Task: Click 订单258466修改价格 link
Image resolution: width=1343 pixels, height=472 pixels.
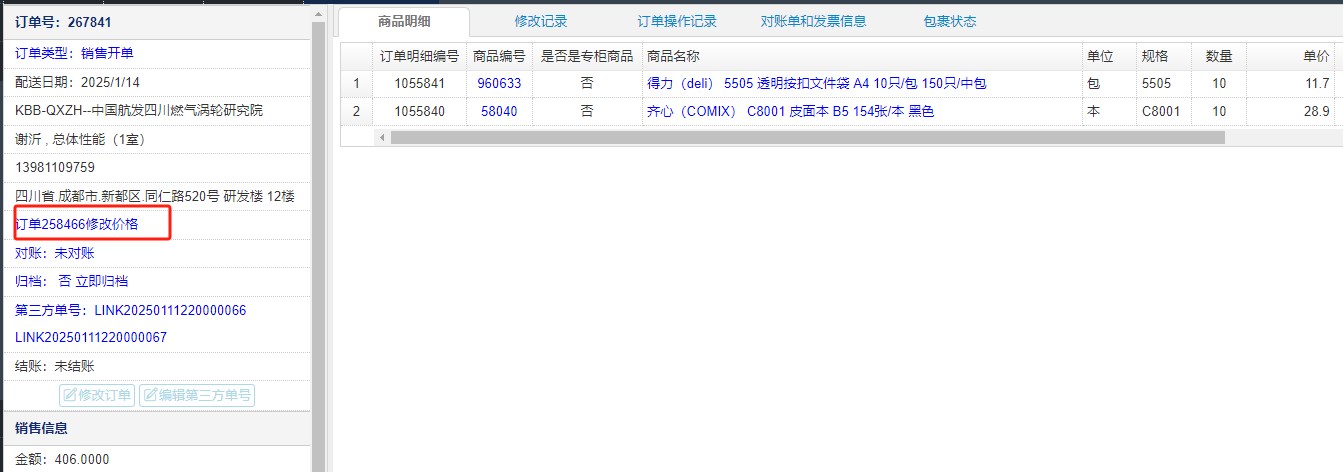Action: click(76, 225)
